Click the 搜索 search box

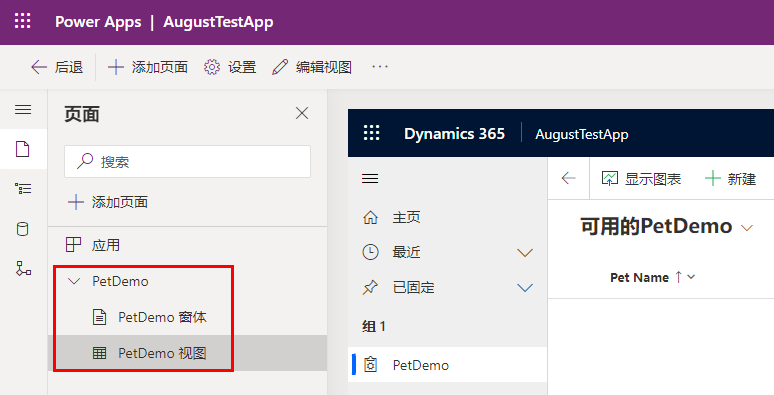pyautogui.click(x=187, y=161)
